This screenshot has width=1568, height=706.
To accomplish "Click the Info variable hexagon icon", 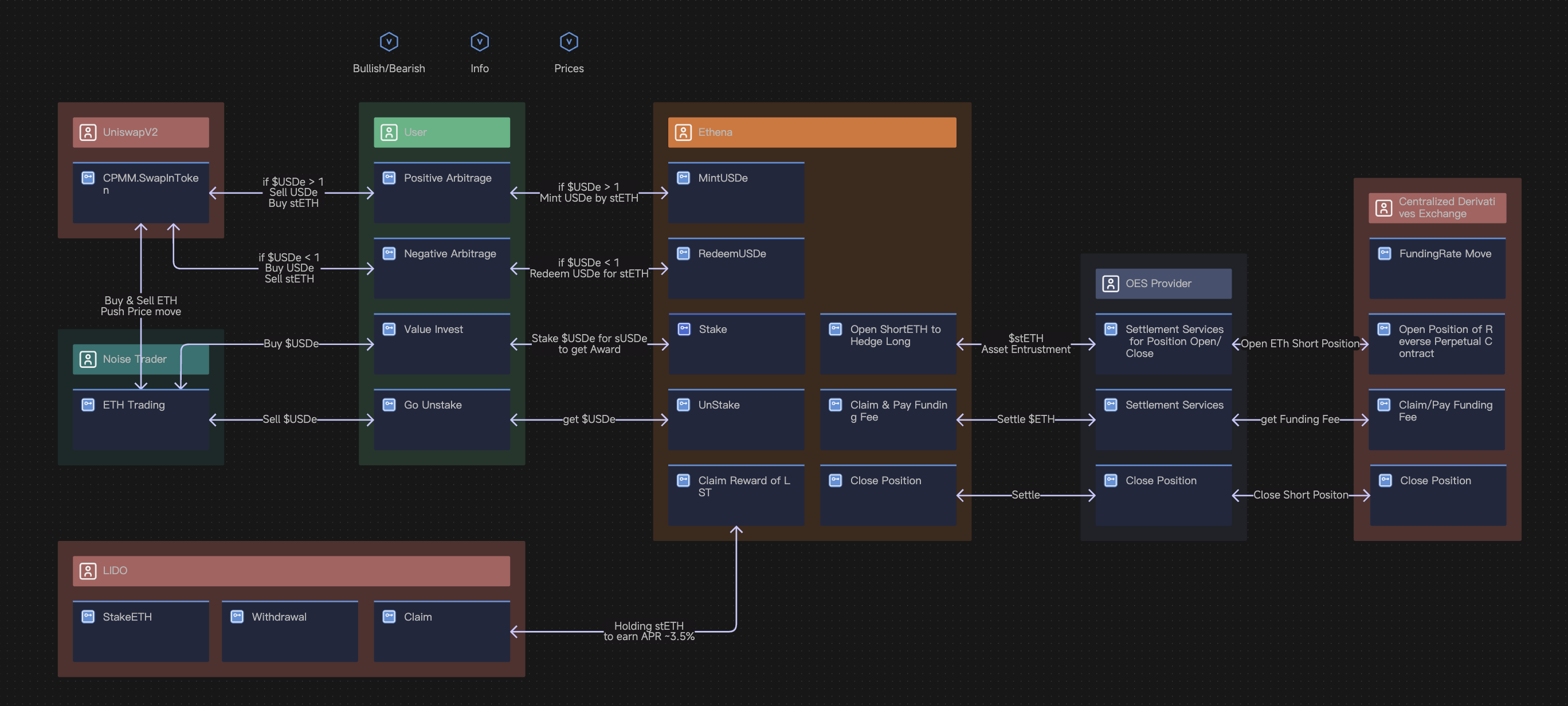I will pyautogui.click(x=479, y=42).
